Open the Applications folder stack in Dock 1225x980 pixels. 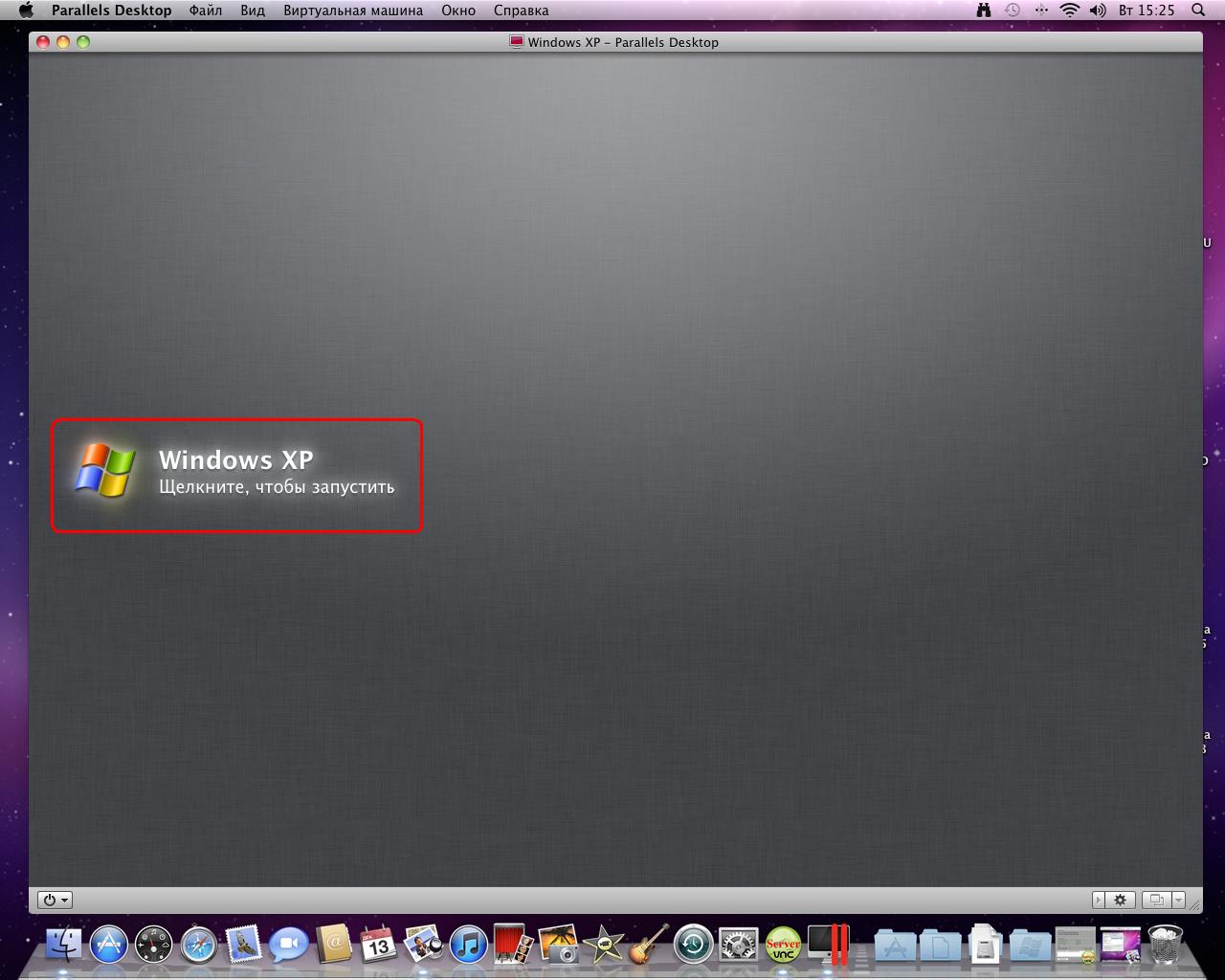click(896, 945)
